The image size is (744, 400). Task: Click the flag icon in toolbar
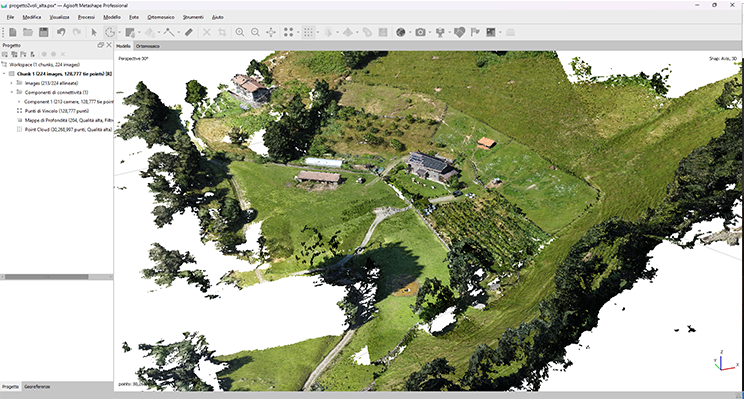(475, 32)
